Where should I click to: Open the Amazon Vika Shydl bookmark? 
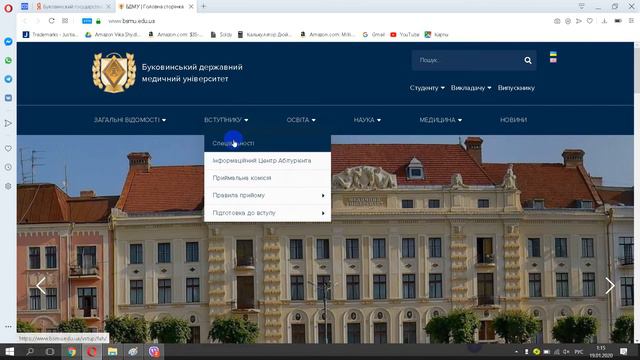click(x=113, y=35)
